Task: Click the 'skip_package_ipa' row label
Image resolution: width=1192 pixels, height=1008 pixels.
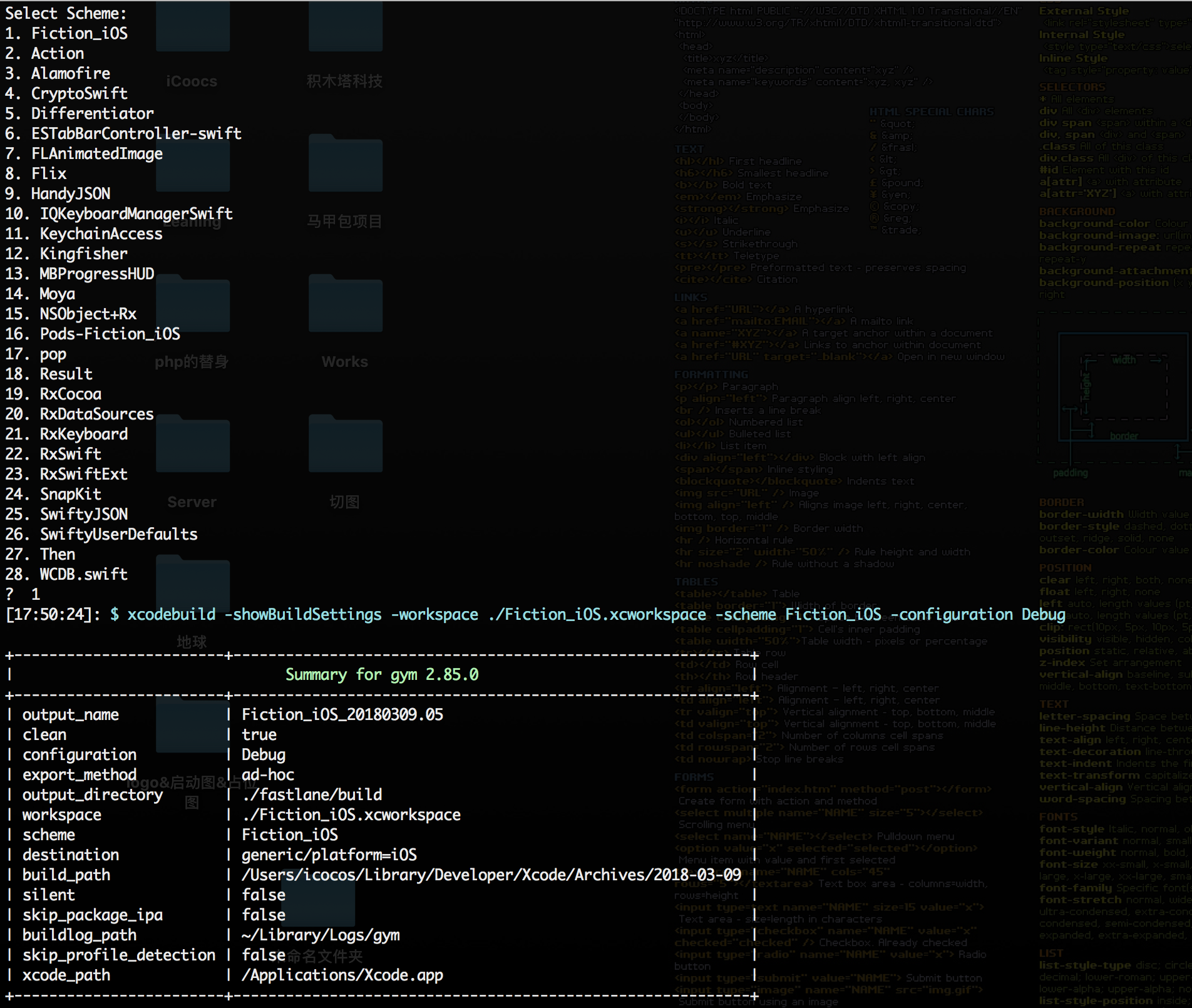Action: [x=93, y=915]
